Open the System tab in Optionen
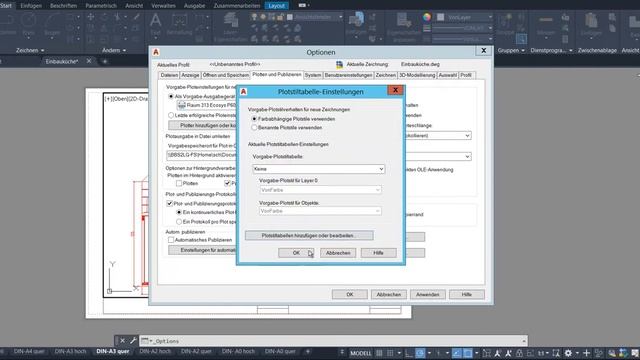640x360 pixels. point(313,75)
